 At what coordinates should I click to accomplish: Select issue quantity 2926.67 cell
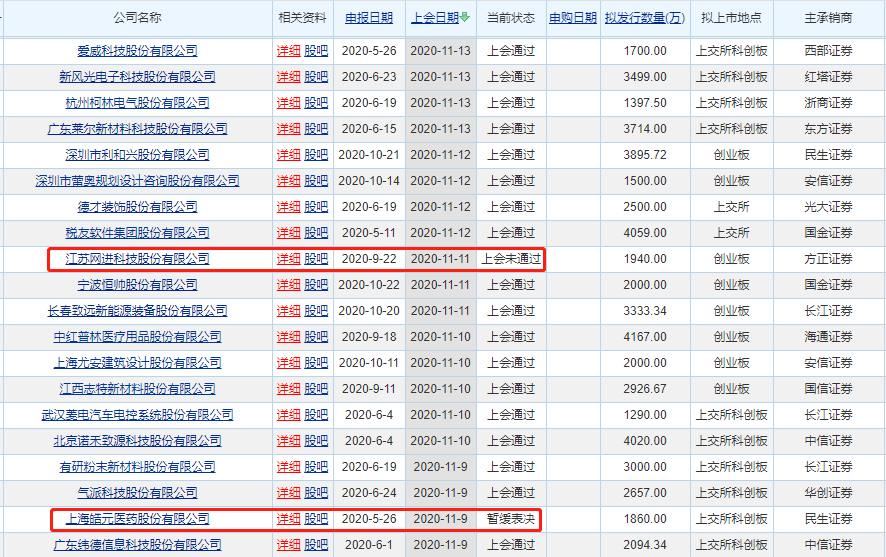645,389
